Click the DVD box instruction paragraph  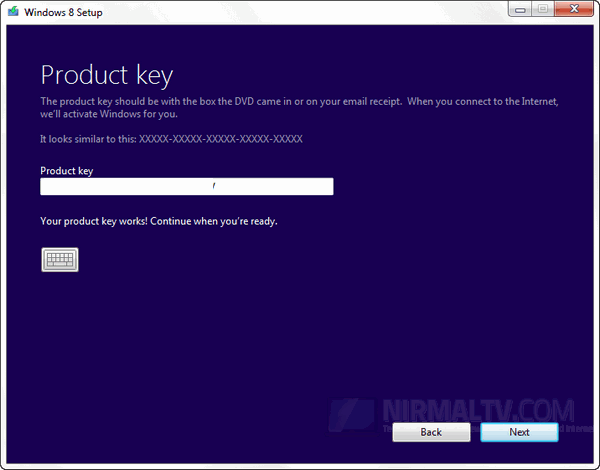click(299, 108)
